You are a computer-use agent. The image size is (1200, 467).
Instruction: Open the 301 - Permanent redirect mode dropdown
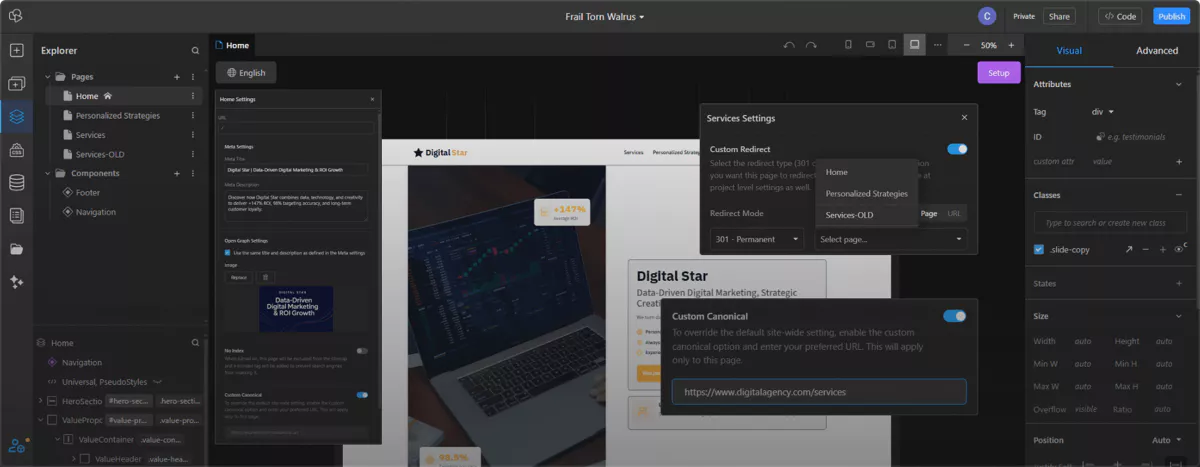tap(757, 239)
